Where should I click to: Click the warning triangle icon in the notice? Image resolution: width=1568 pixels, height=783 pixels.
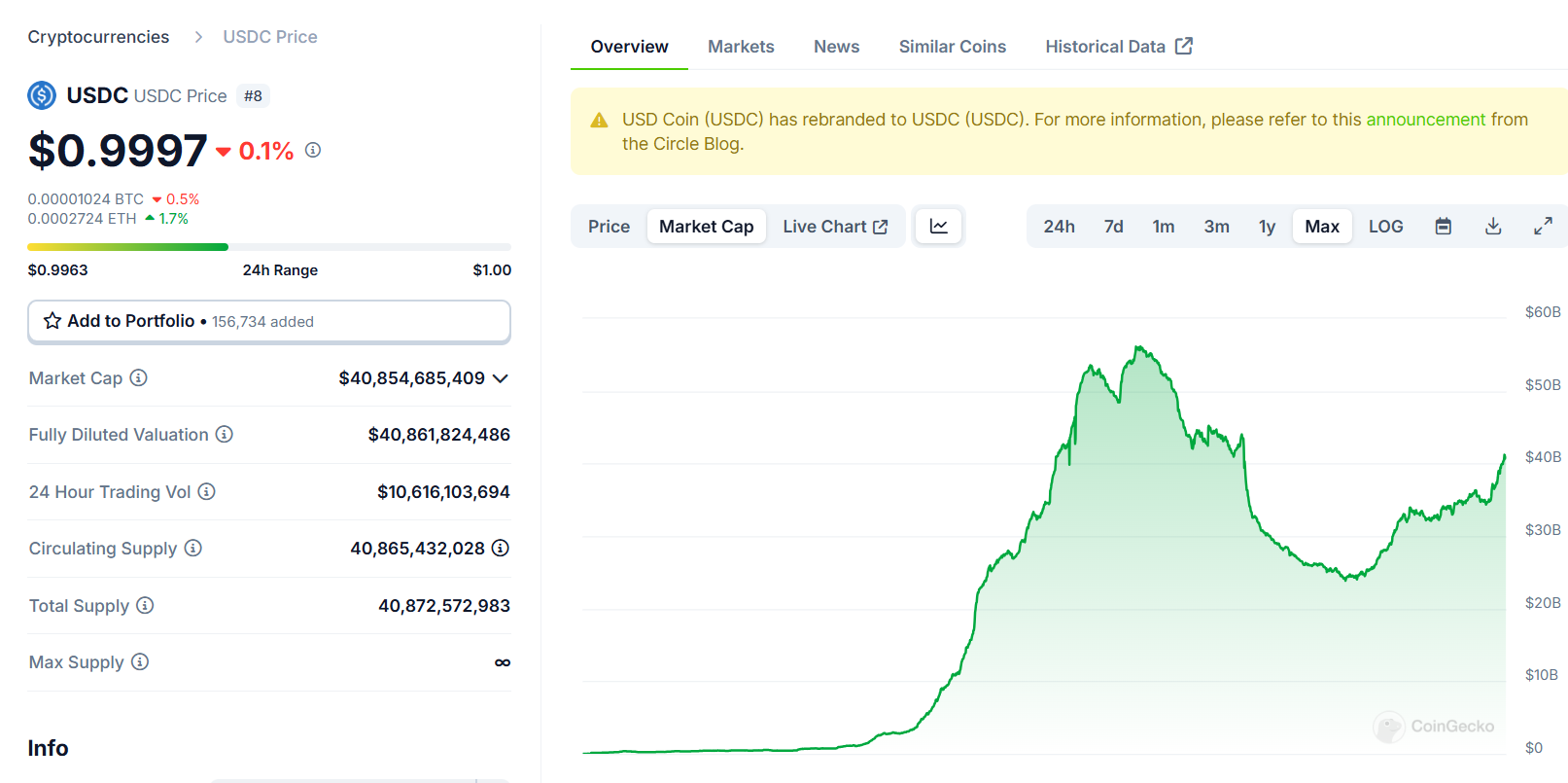point(600,121)
